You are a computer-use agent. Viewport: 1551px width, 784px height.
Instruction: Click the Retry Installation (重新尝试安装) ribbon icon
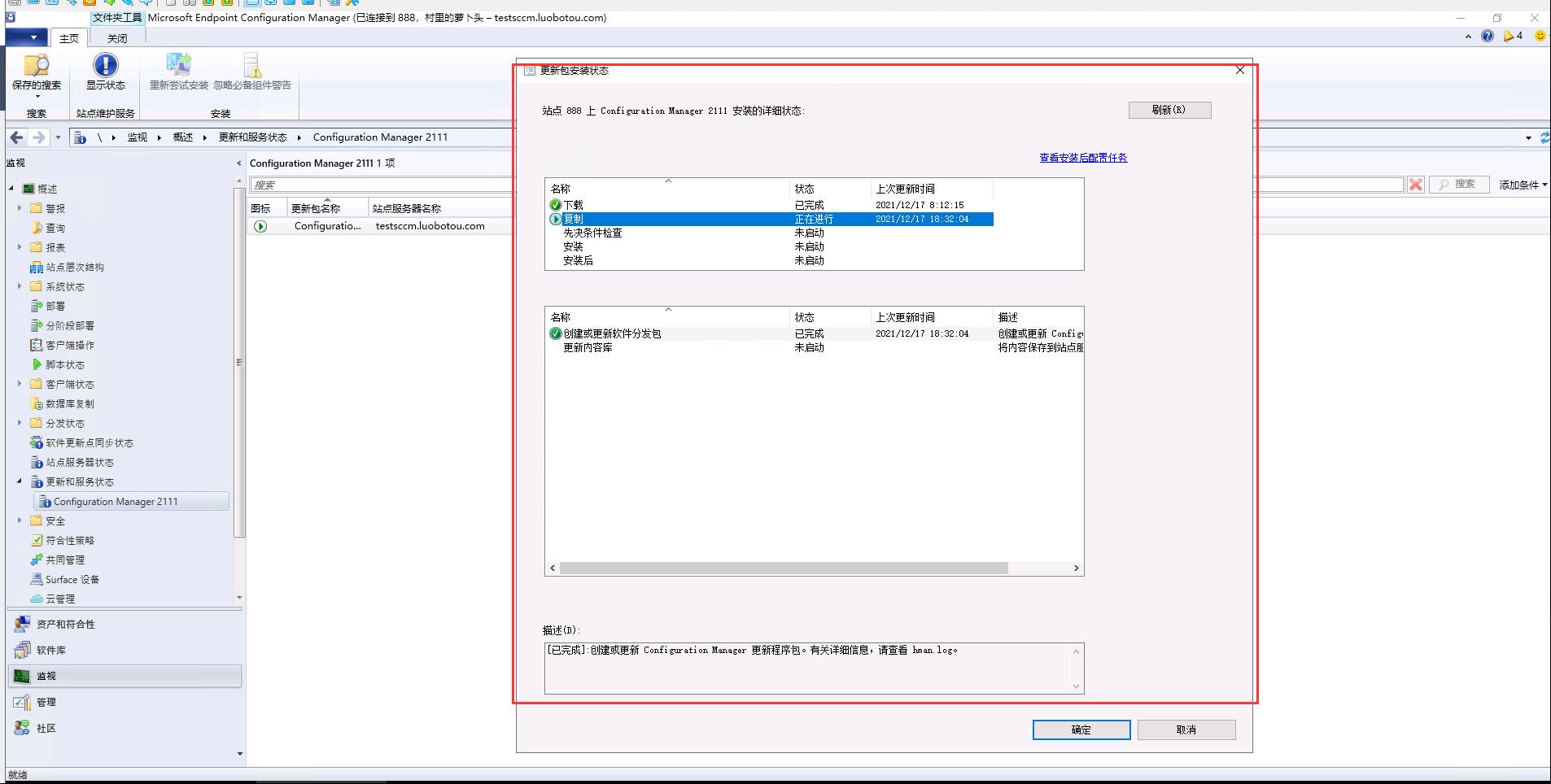(179, 72)
